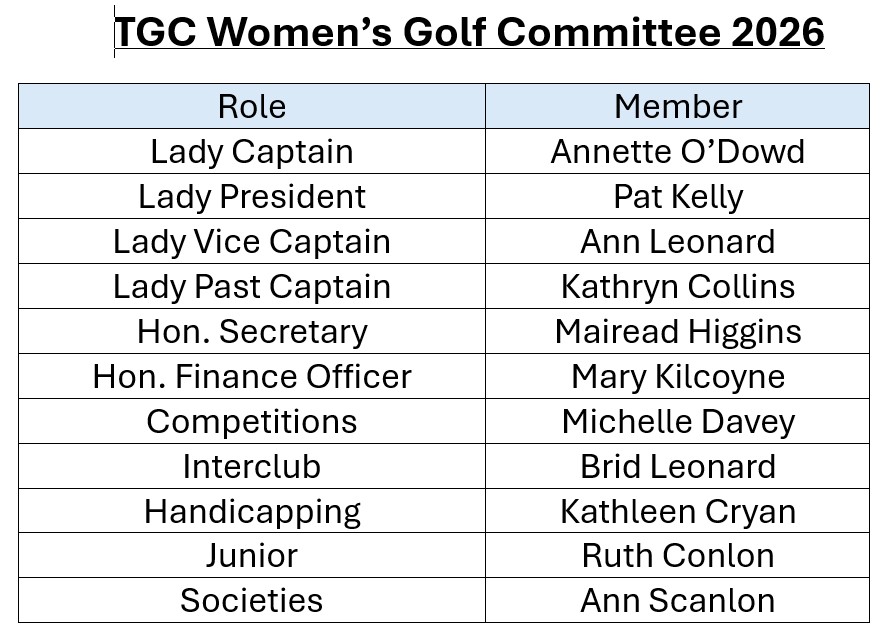Select the Mairead Higgins cell
This screenshot has height=636, width=889.
point(678,331)
